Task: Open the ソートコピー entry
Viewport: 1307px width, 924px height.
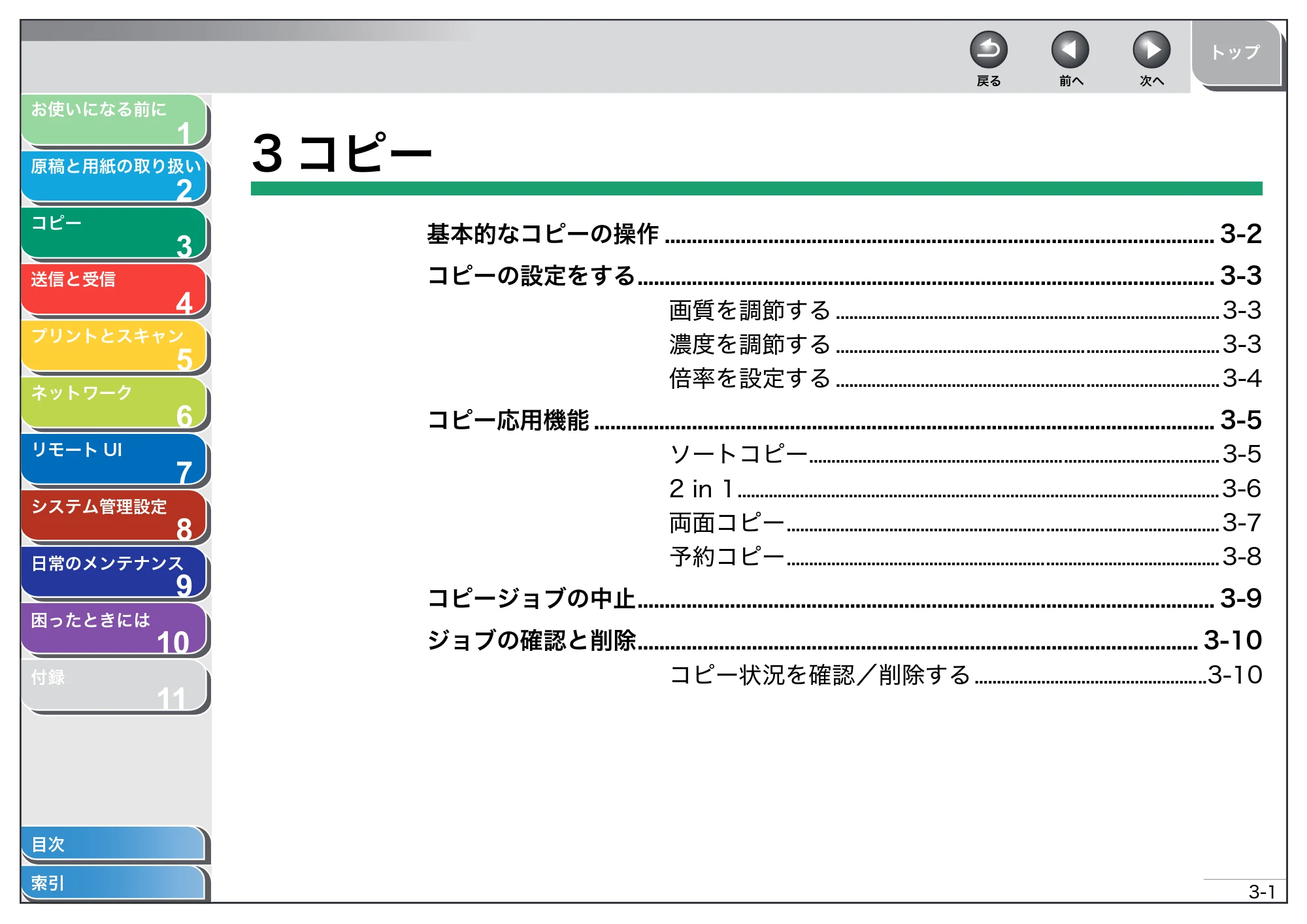Action: tap(738, 454)
